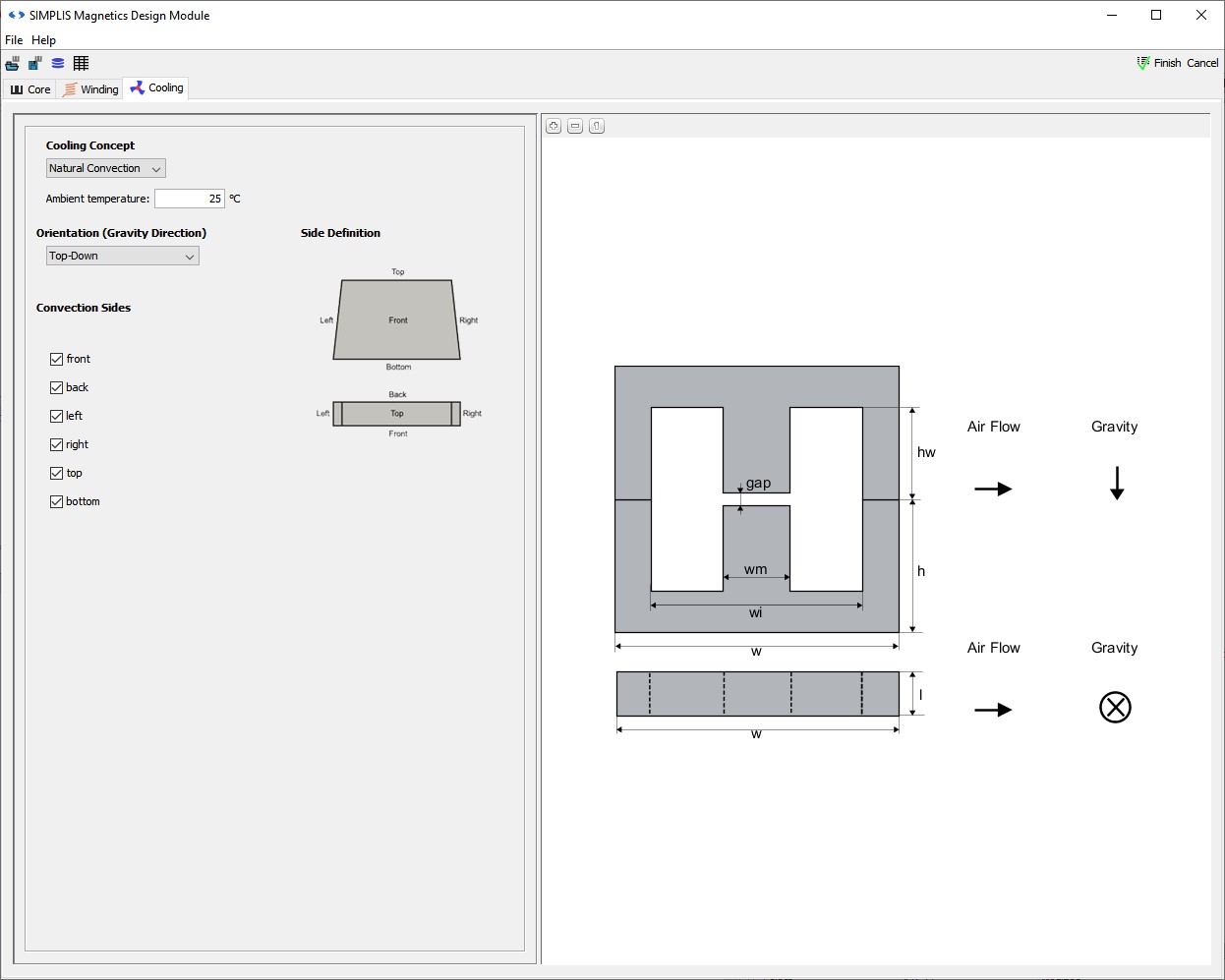Expand the Top-Down orientation dropdown
The width and height of the screenshot is (1225, 980).
(x=122, y=256)
